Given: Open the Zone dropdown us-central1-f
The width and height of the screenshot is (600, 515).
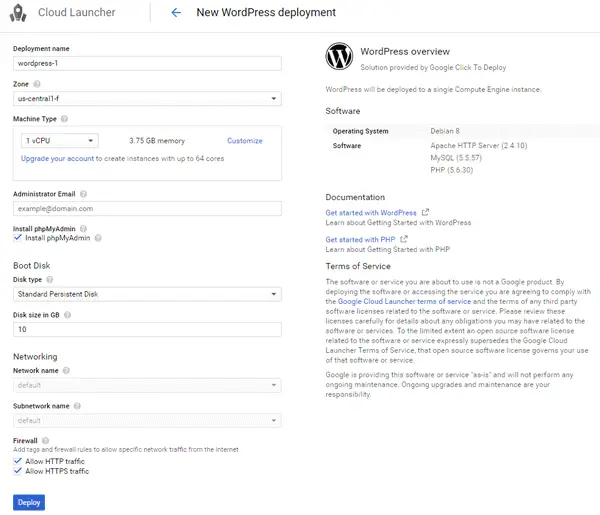Looking at the screenshot, I should point(147,99).
